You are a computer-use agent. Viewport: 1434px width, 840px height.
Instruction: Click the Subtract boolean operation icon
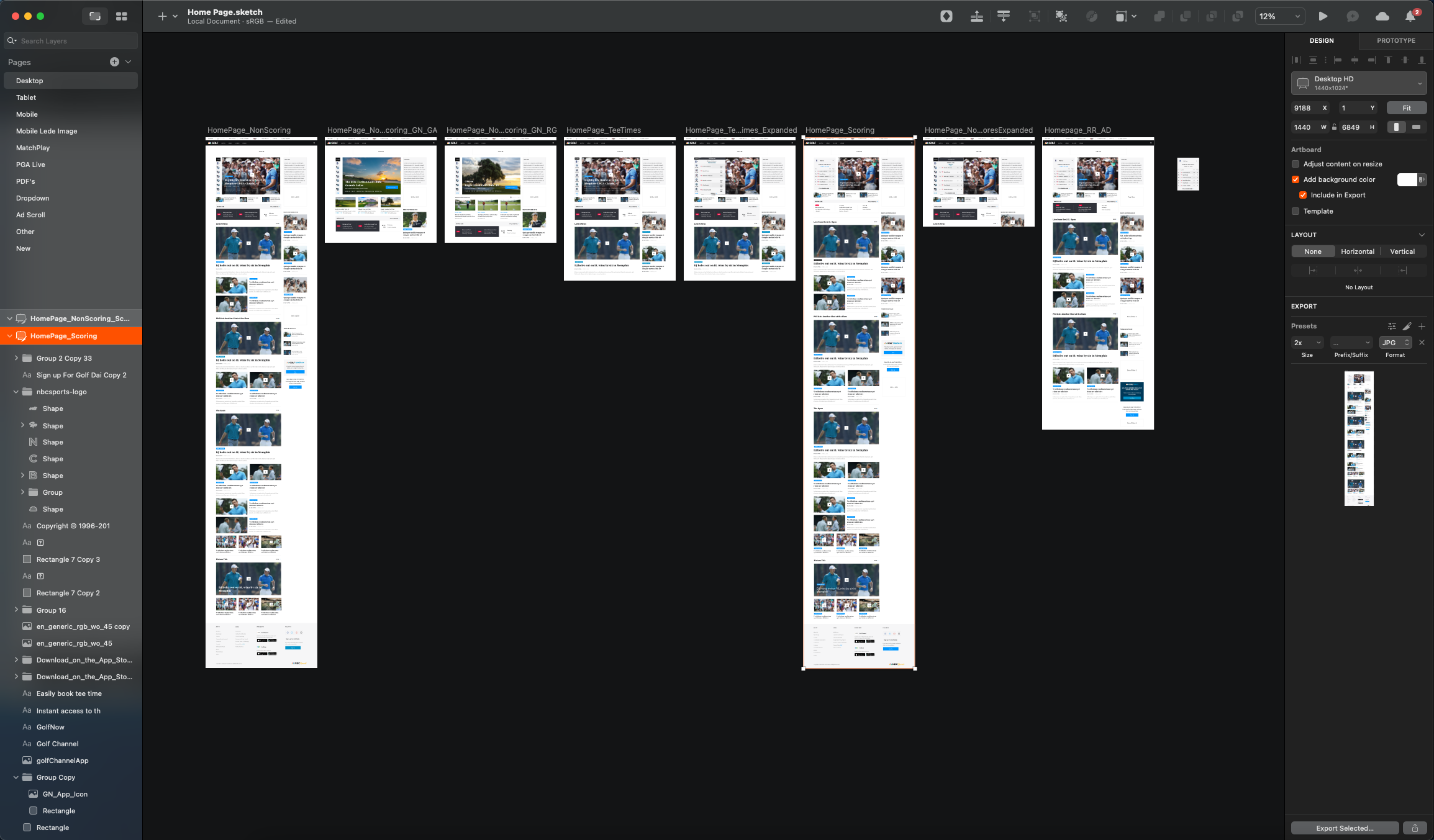[1186, 16]
